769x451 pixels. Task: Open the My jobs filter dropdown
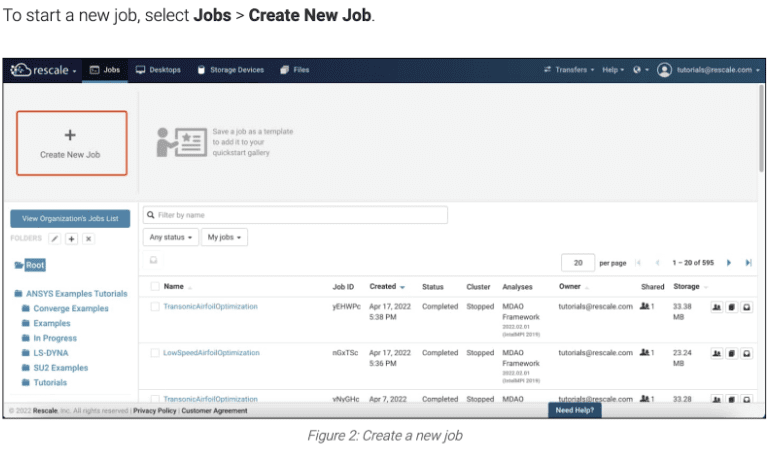pyautogui.click(x=225, y=238)
